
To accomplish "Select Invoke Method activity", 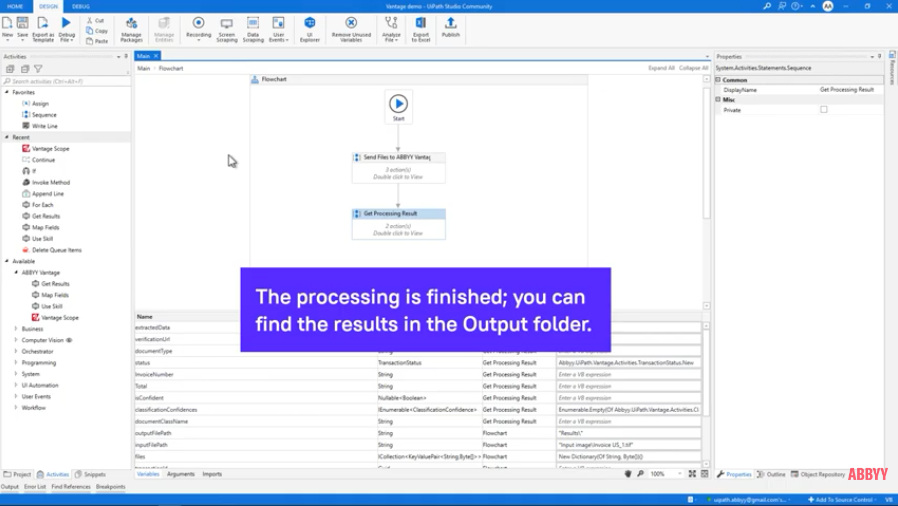I will tap(46, 183).
